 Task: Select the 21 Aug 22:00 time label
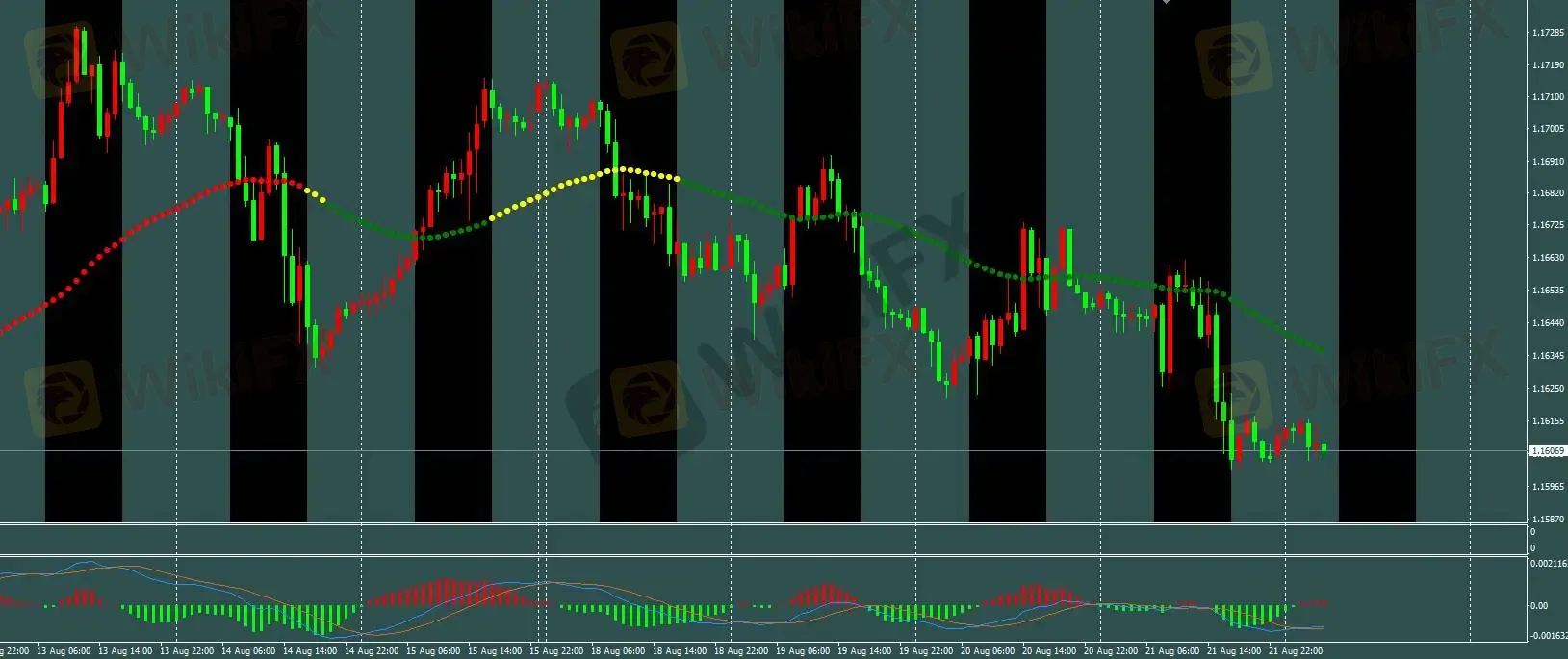(x=1296, y=651)
